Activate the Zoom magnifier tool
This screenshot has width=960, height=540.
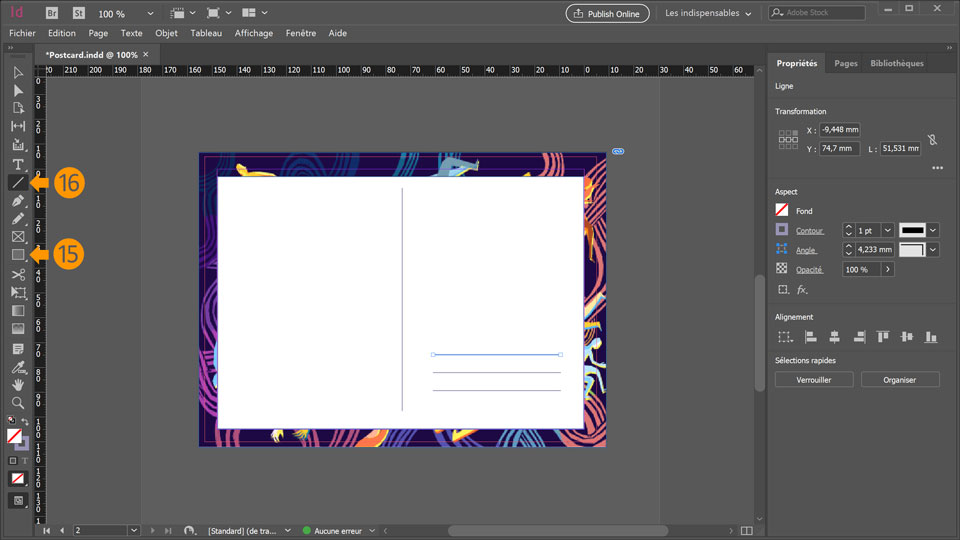click(x=18, y=403)
